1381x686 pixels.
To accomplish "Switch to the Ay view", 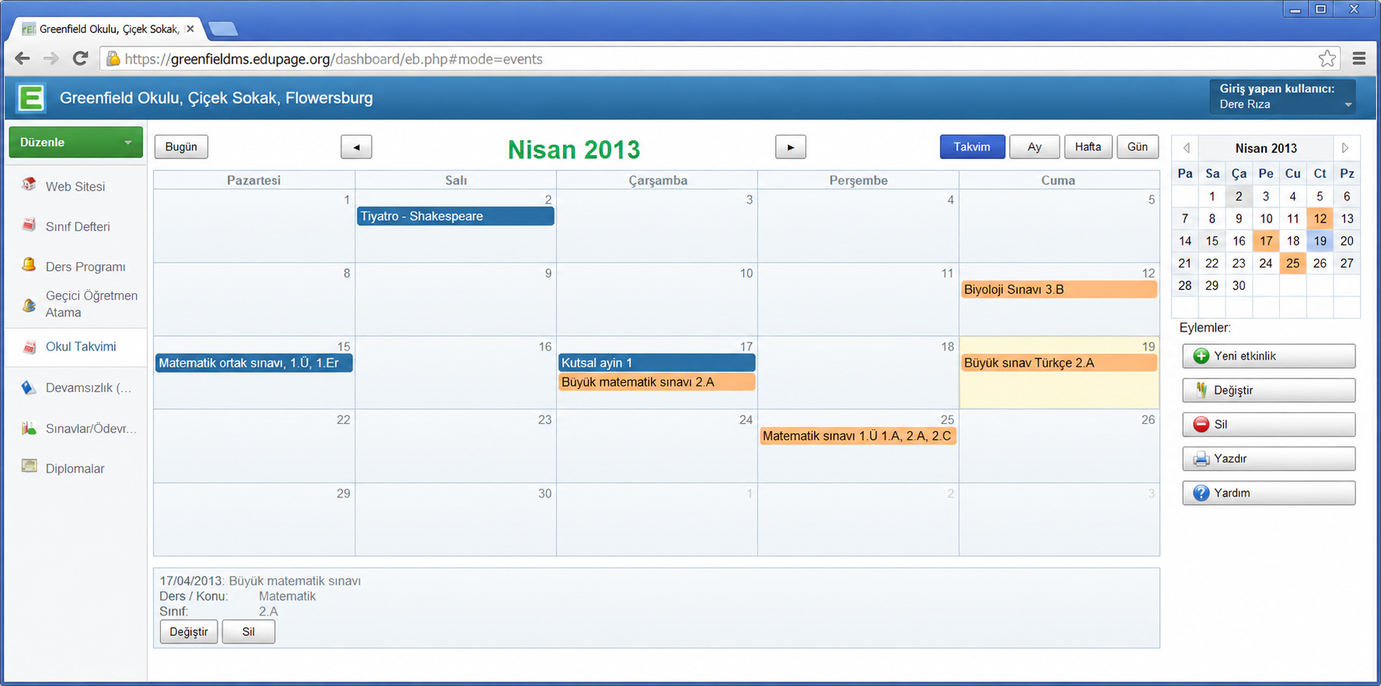I will [x=1034, y=147].
